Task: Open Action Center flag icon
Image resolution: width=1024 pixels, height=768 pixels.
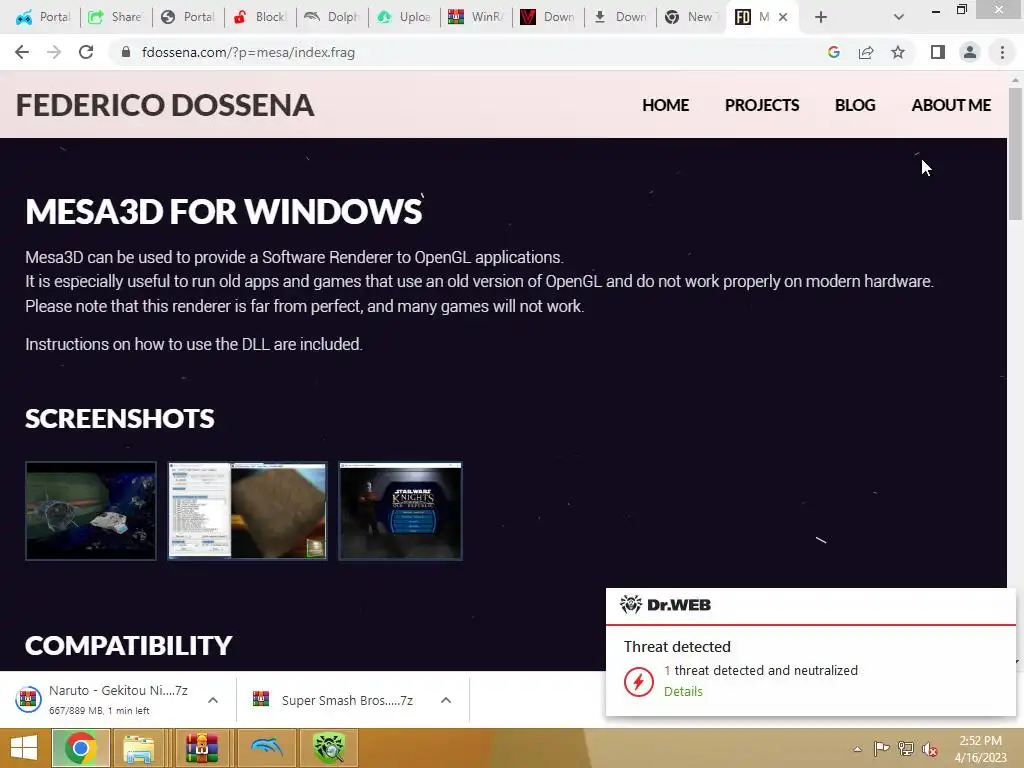Action: [881, 748]
